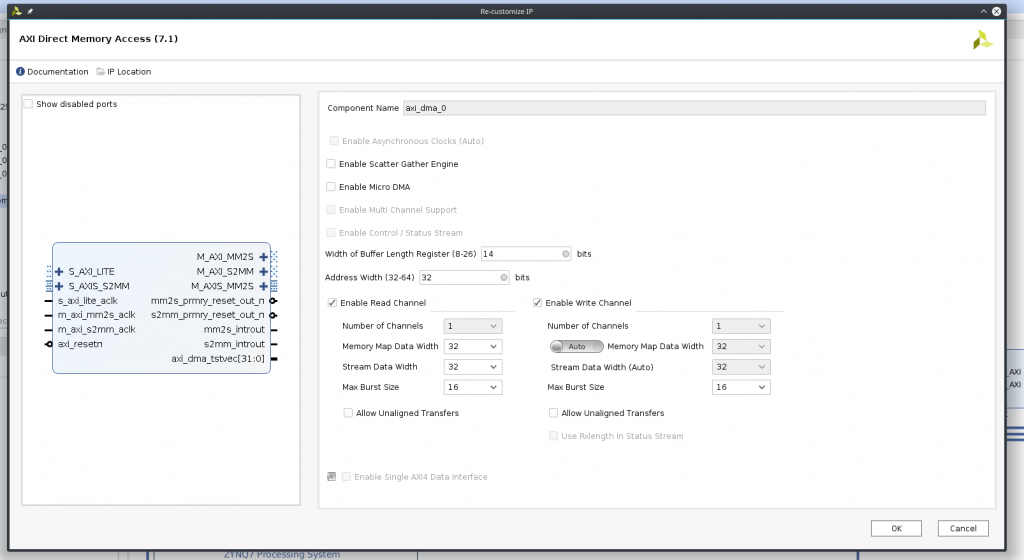Open write channel Stream Data Width (Auto) dropdown
Screen dimensions: 1024x560
click(x=741, y=367)
